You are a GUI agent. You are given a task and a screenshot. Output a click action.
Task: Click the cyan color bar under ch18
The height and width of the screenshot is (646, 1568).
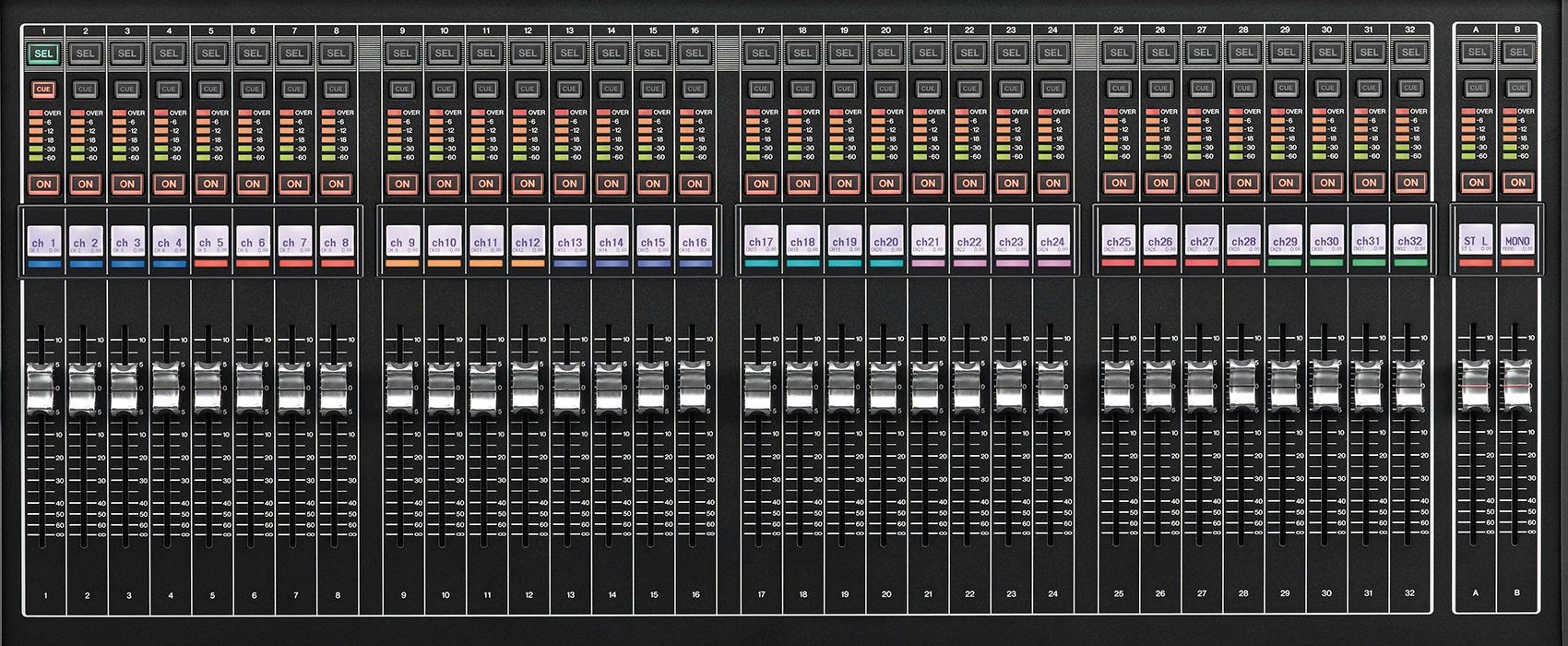tap(802, 263)
